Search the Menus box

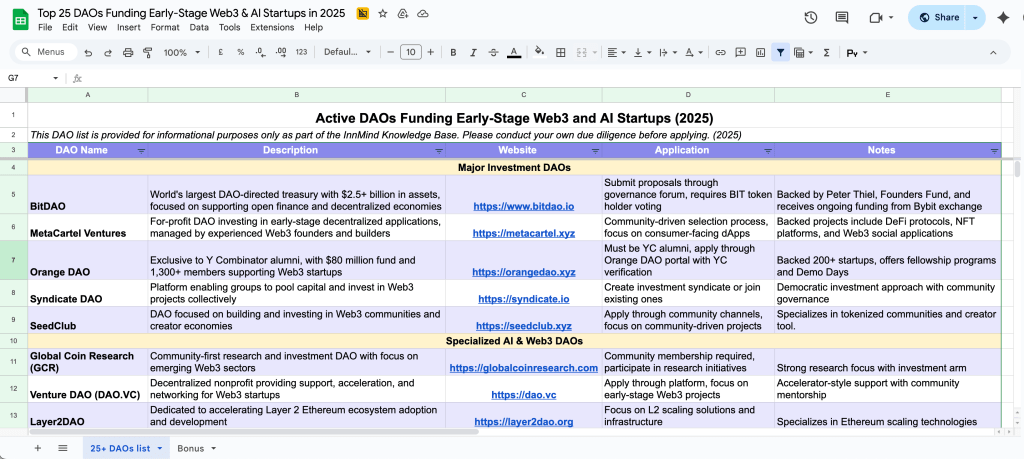(46, 52)
